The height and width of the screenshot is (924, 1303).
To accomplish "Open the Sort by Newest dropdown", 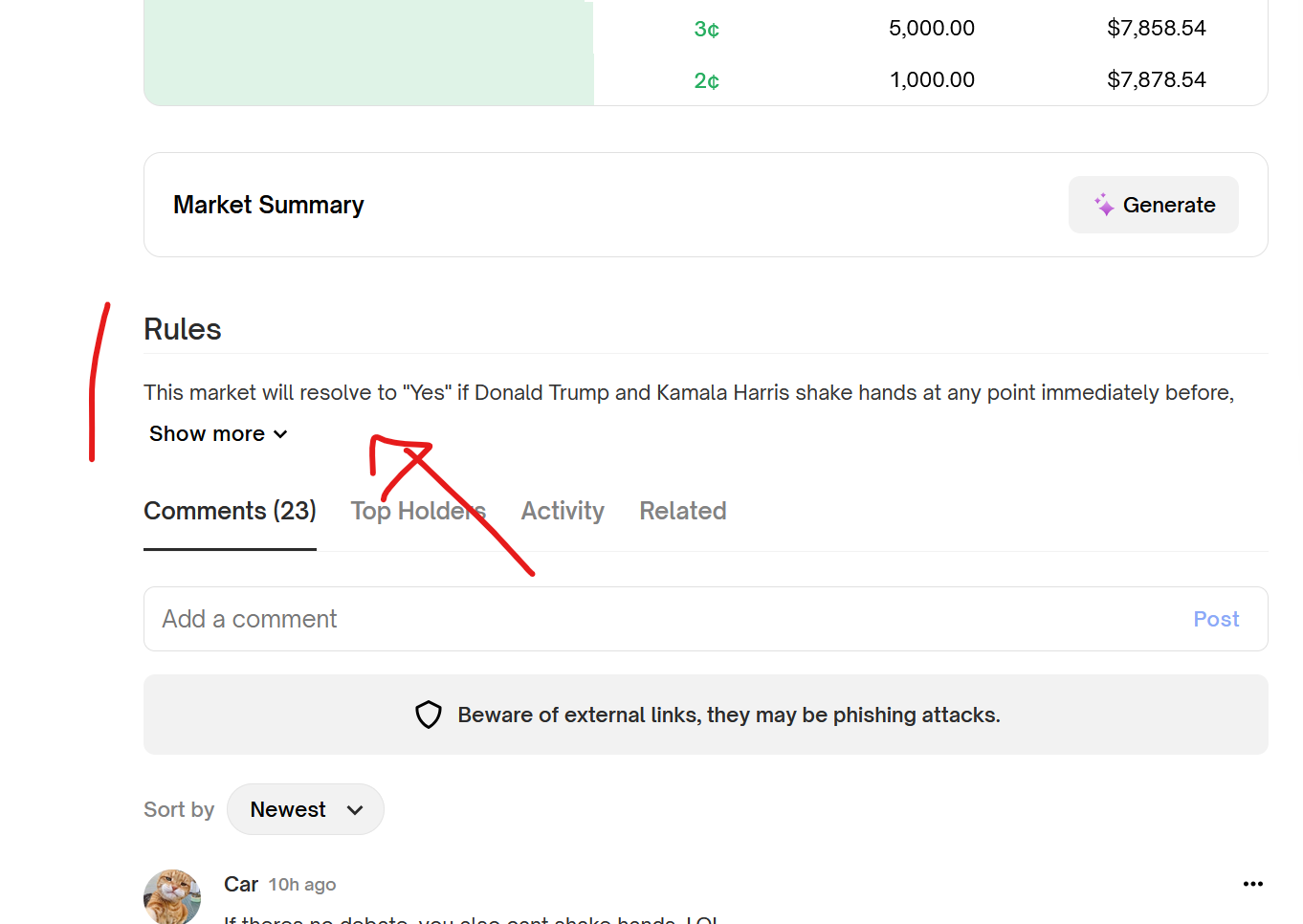I will pyautogui.click(x=305, y=809).
